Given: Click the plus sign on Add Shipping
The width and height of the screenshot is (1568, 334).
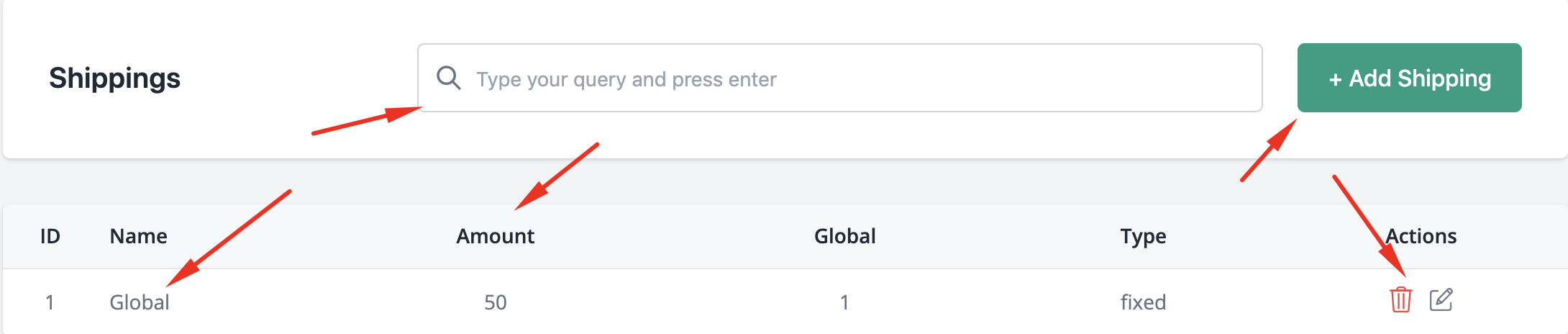Looking at the screenshot, I should [1335, 79].
